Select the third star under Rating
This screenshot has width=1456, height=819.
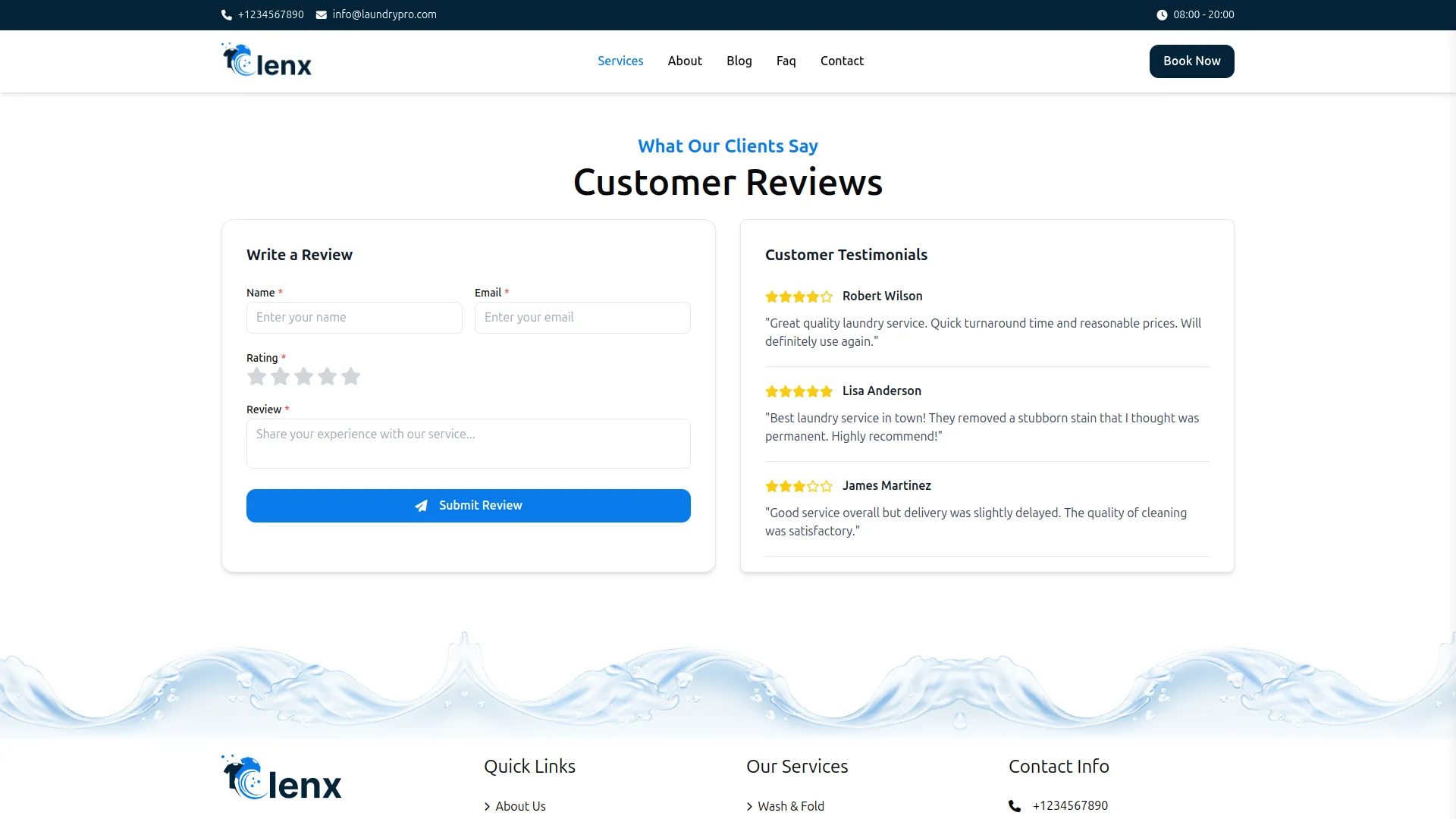click(x=303, y=376)
